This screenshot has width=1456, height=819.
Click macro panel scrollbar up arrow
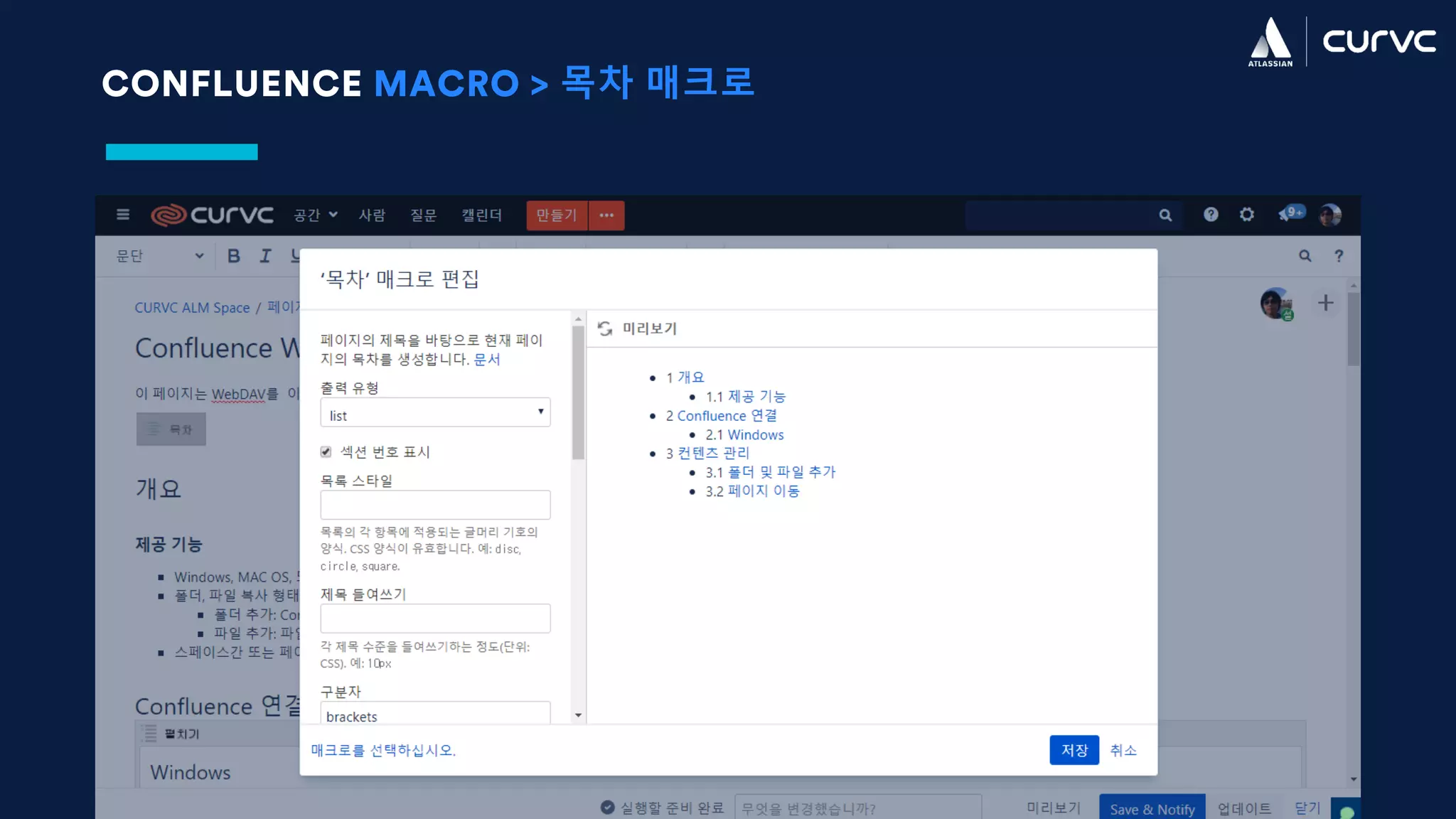click(578, 319)
